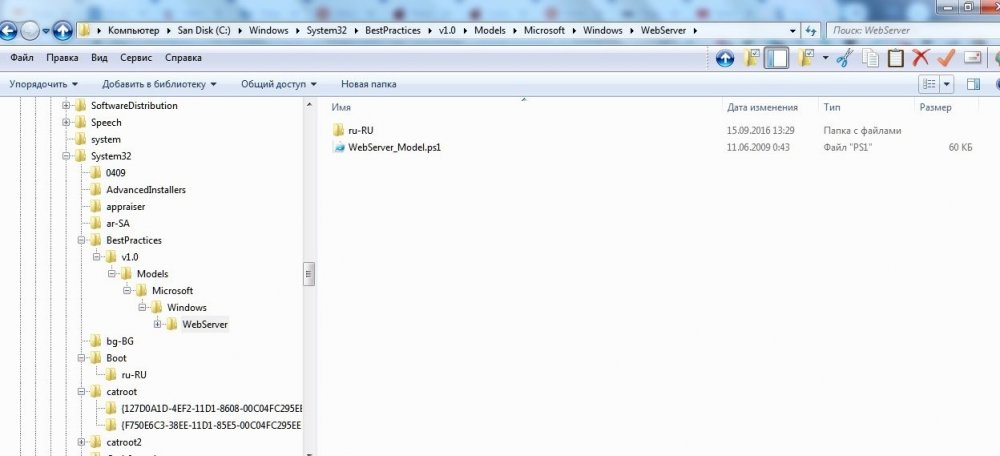Select the {F750E6C3-38EE... folder in tree
Viewport: 1000px width, 456px height.
pos(211,425)
